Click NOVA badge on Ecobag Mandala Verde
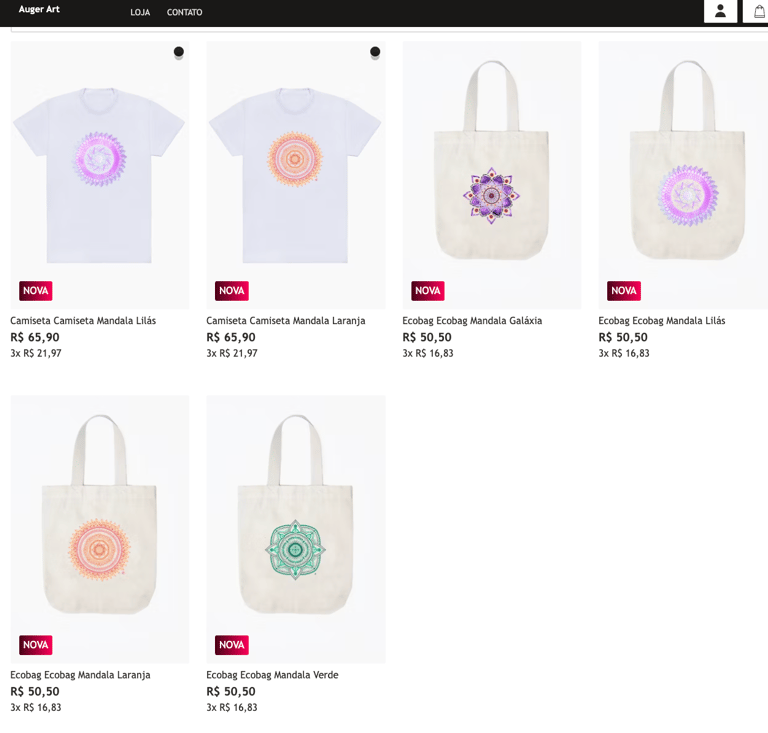Screen dimensions: 768x733 [x=232, y=645]
